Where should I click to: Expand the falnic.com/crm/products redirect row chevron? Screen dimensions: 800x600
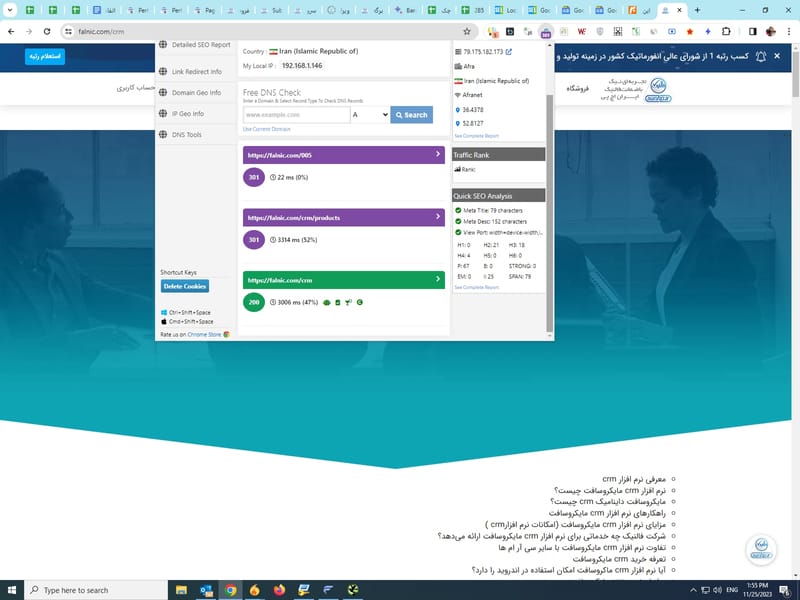click(x=438, y=217)
